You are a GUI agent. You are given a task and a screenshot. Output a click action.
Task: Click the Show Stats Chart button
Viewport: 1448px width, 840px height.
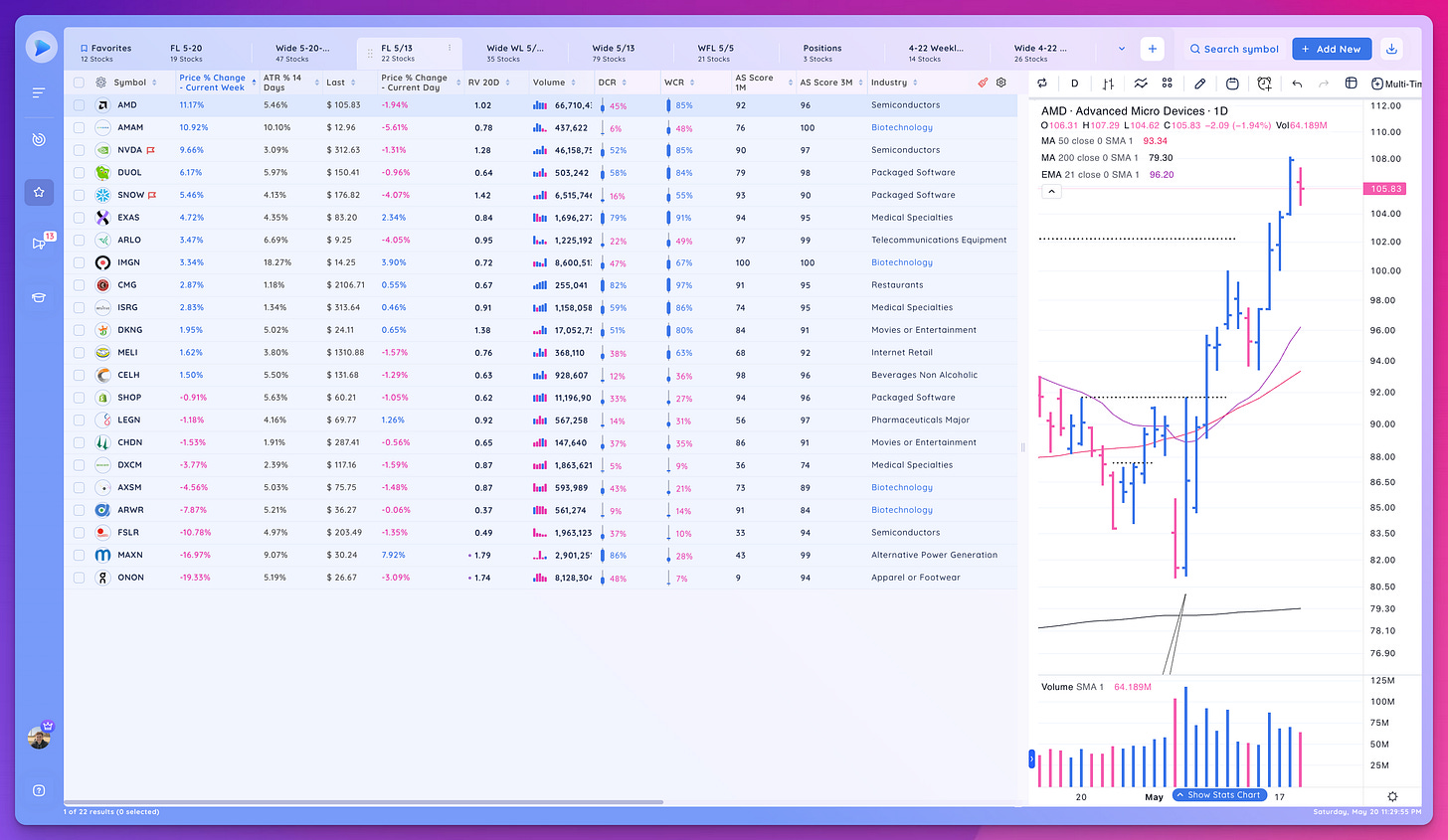pyautogui.click(x=1217, y=795)
